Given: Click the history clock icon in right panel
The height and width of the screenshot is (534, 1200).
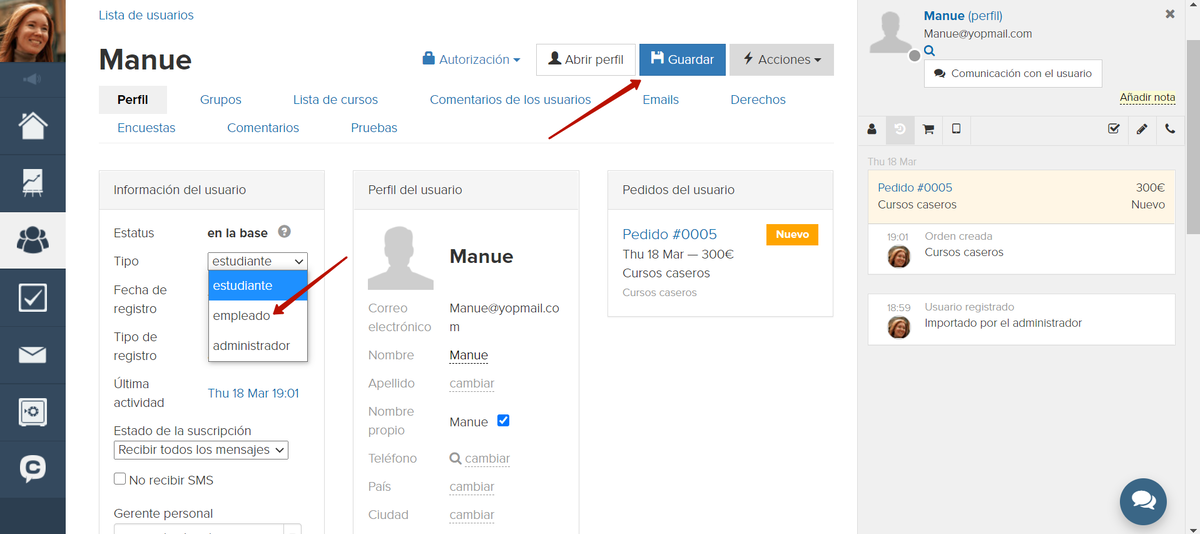Looking at the screenshot, I should point(900,129).
